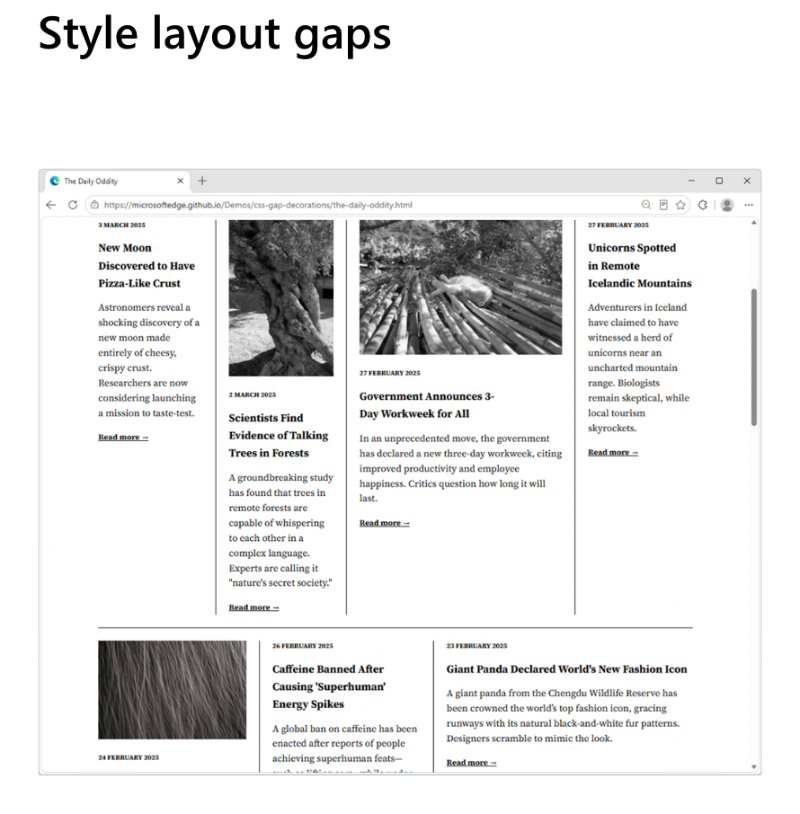Screen dimensions: 800x814
Task: Open Read more under 3-Day Workweek article
Action: coord(384,523)
